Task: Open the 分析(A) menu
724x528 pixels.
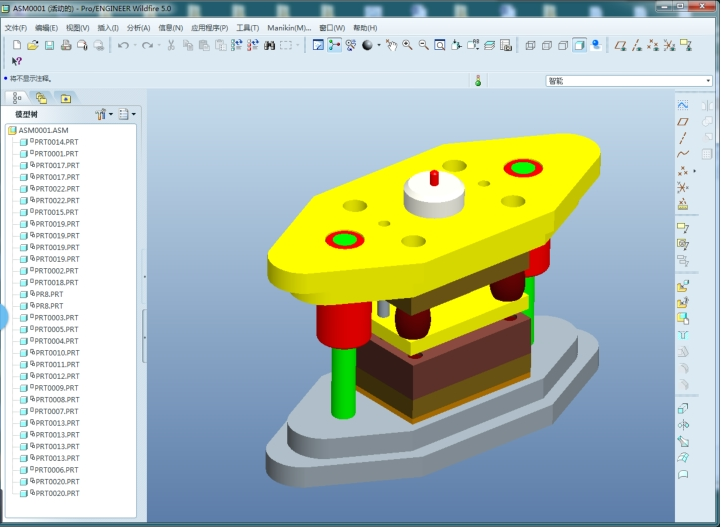Action: point(139,28)
